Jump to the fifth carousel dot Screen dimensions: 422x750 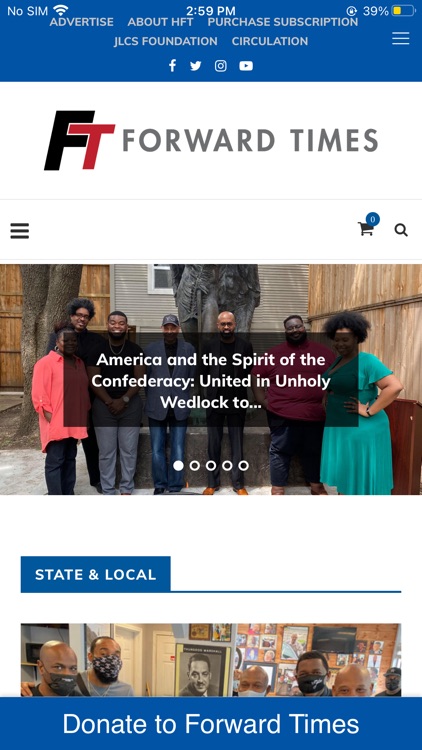pos(244,465)
